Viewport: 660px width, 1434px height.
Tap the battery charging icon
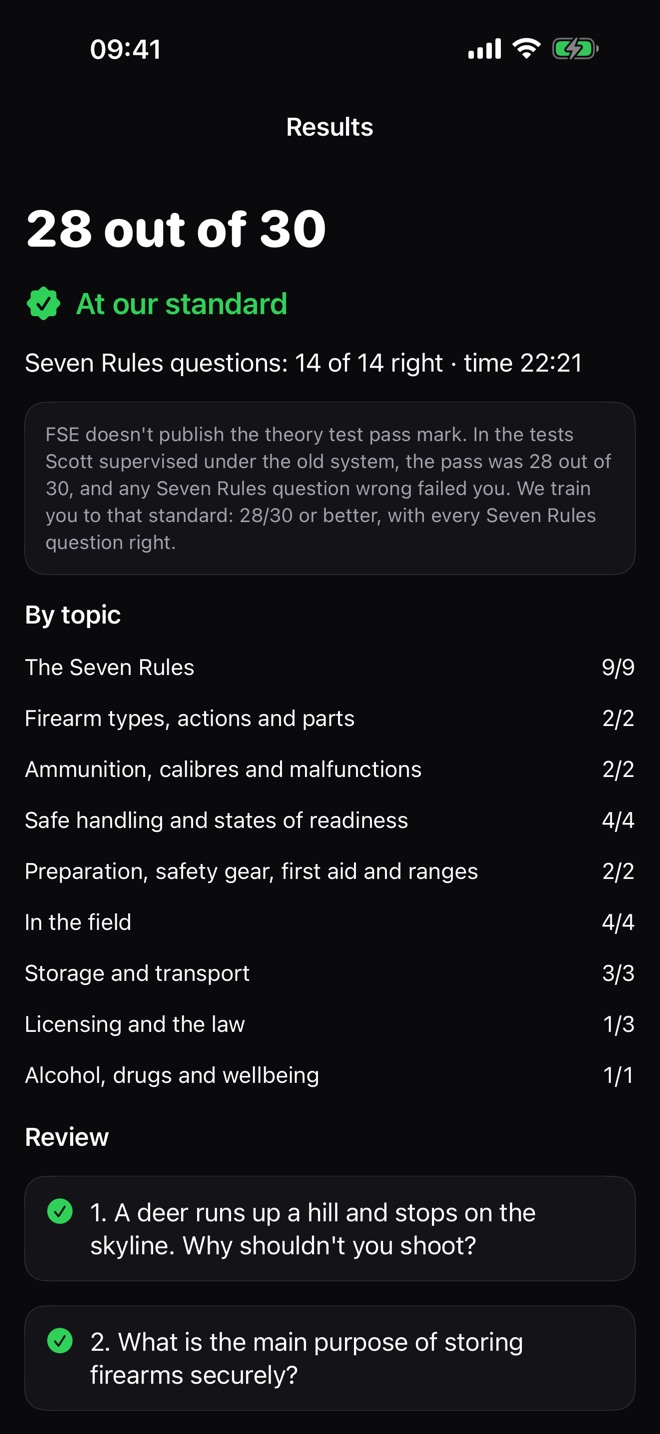tap(575, 48)
